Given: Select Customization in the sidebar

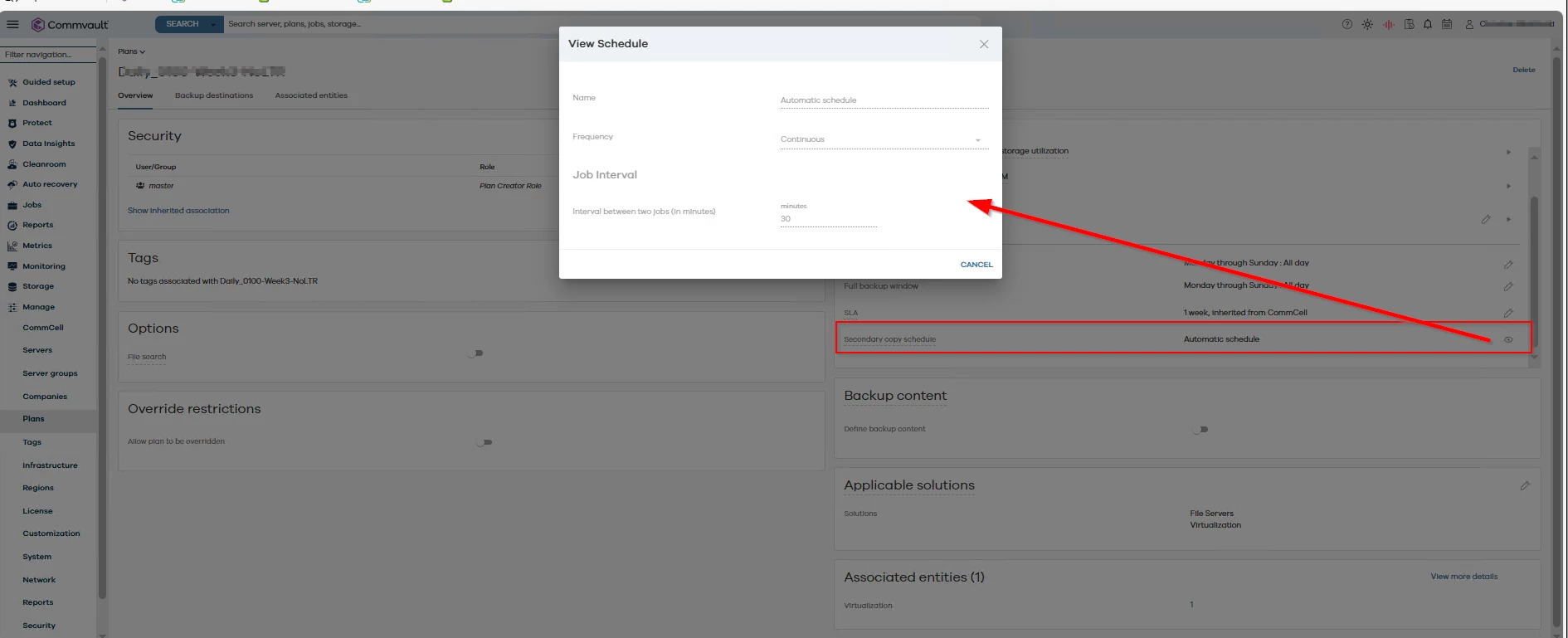Looking at the screenshot, I should point(51,533).
